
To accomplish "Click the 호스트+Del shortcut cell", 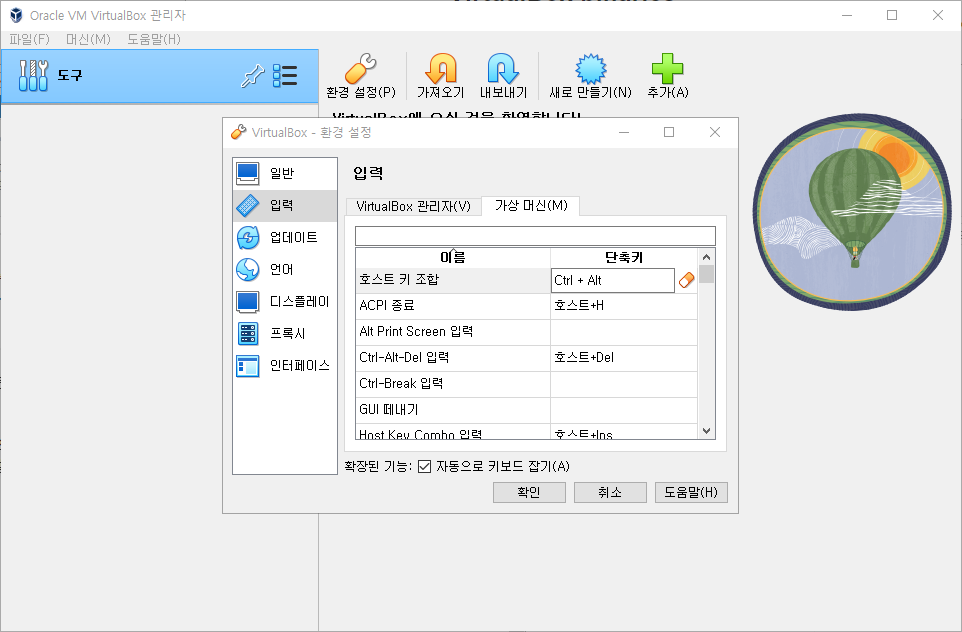I will 624,358.
